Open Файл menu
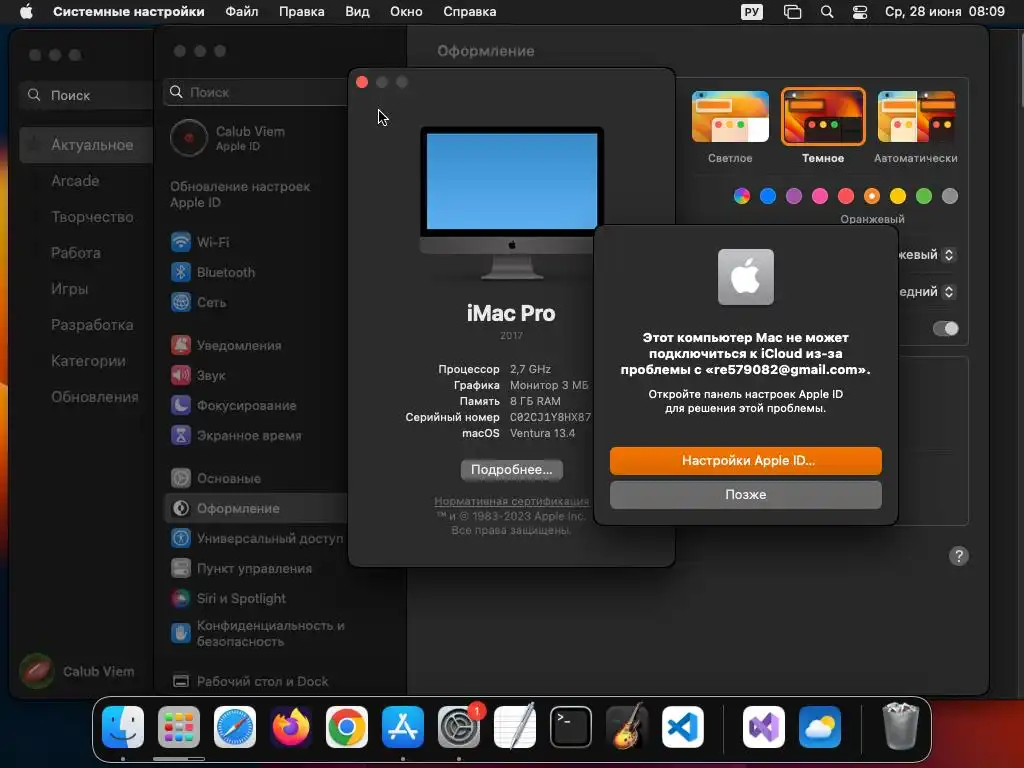1024x768 pixels. [242, 12]
